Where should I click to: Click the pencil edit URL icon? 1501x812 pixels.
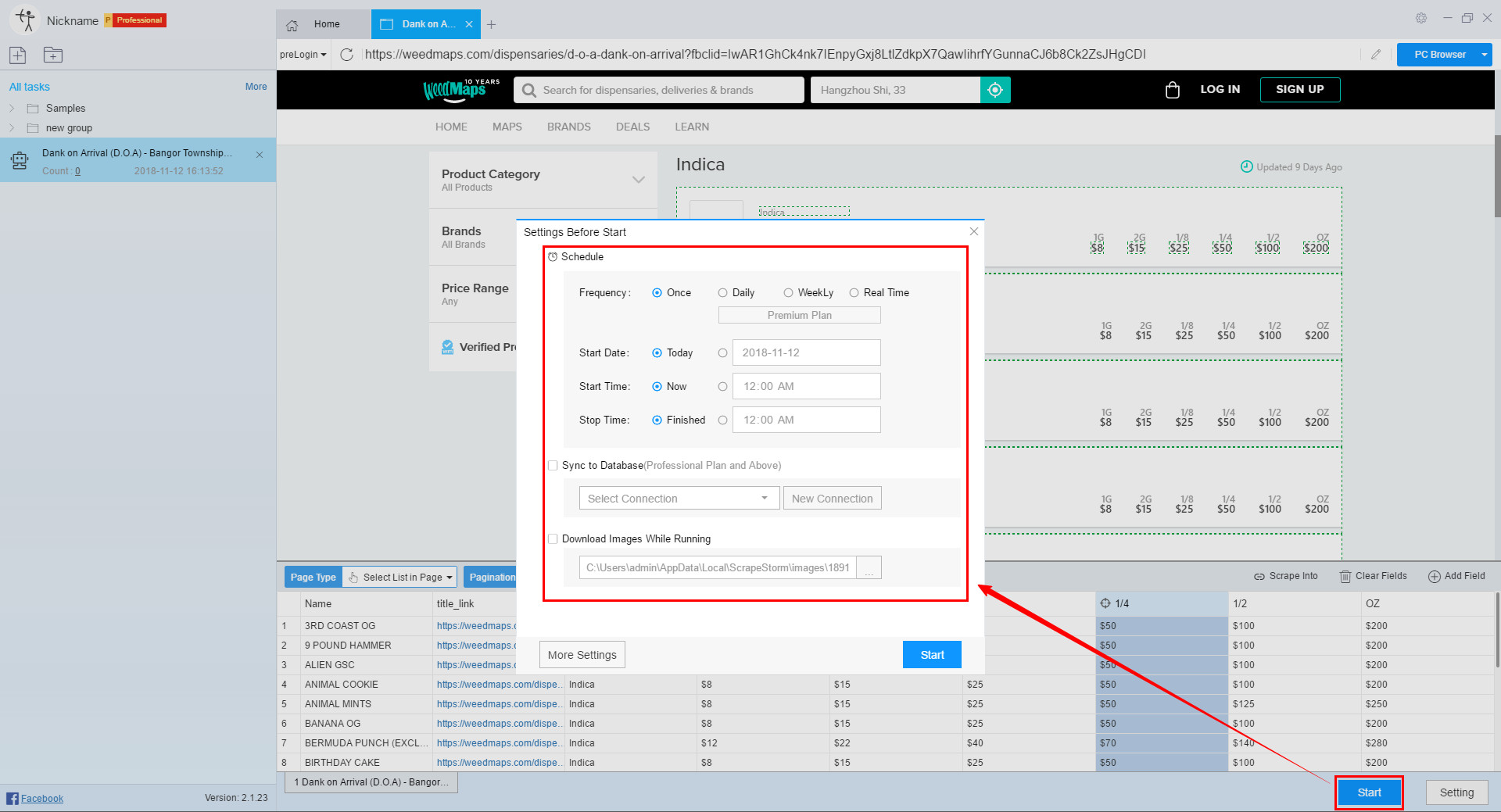click(1376, 55)
